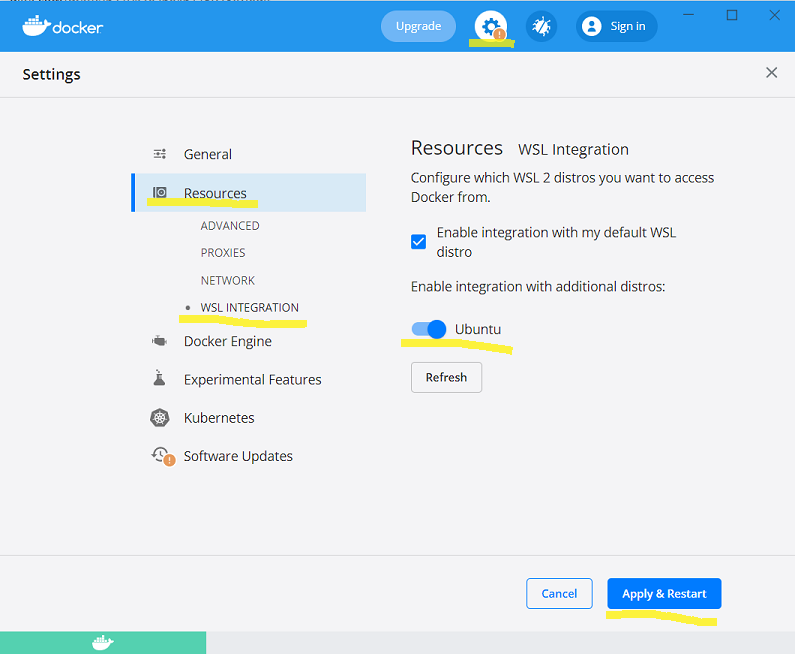
Task: Open troubleshoot via the bug icon
Action: 541,26
